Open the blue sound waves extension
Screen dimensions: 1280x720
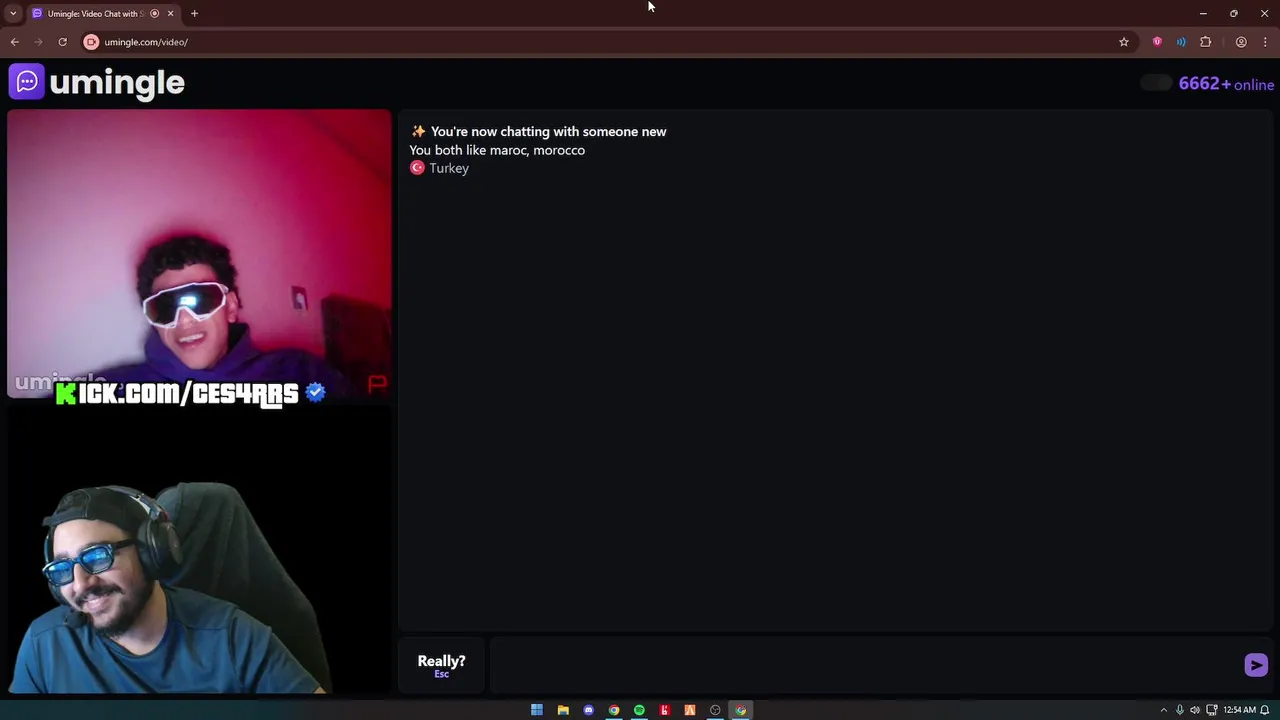[1181, 42]
